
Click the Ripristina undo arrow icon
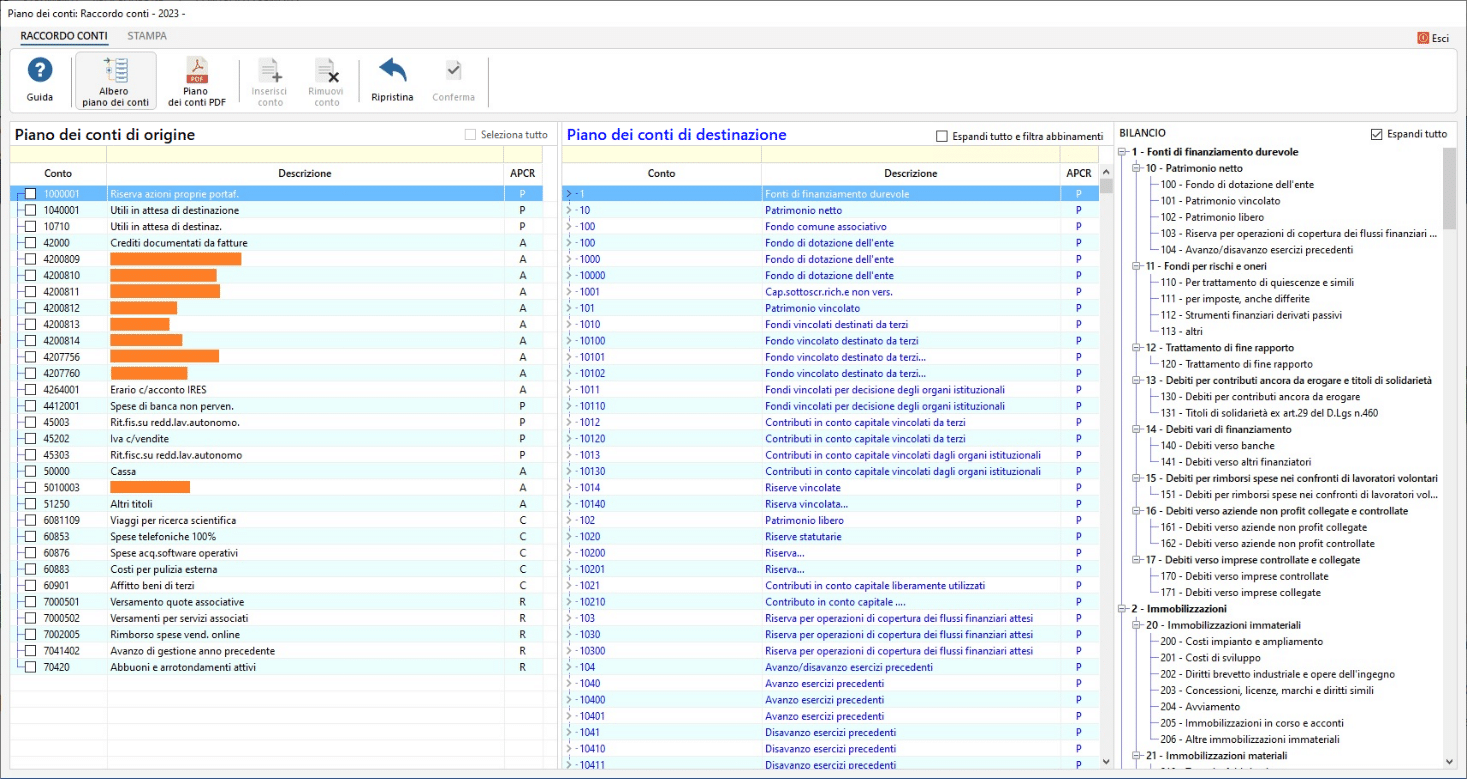click(x=392, y=71)
